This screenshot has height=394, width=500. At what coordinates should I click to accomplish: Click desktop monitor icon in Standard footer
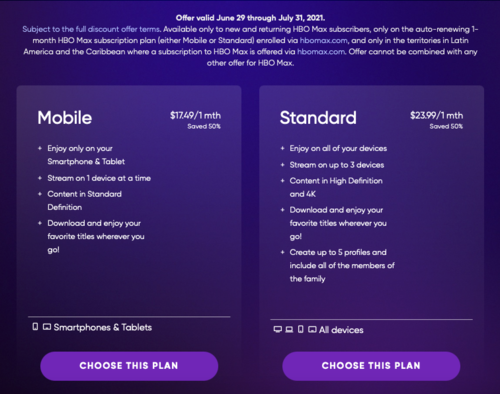coord(277,329)
